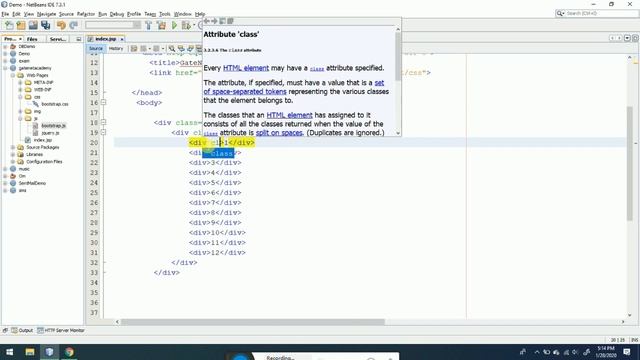Show hidden system tray icons
This screenshot has height=360, width=640.
[536, 352]
